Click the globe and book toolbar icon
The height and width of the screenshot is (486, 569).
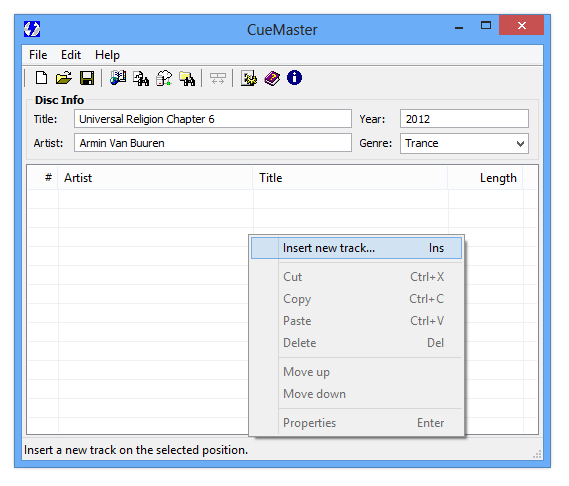click(118, 78)
